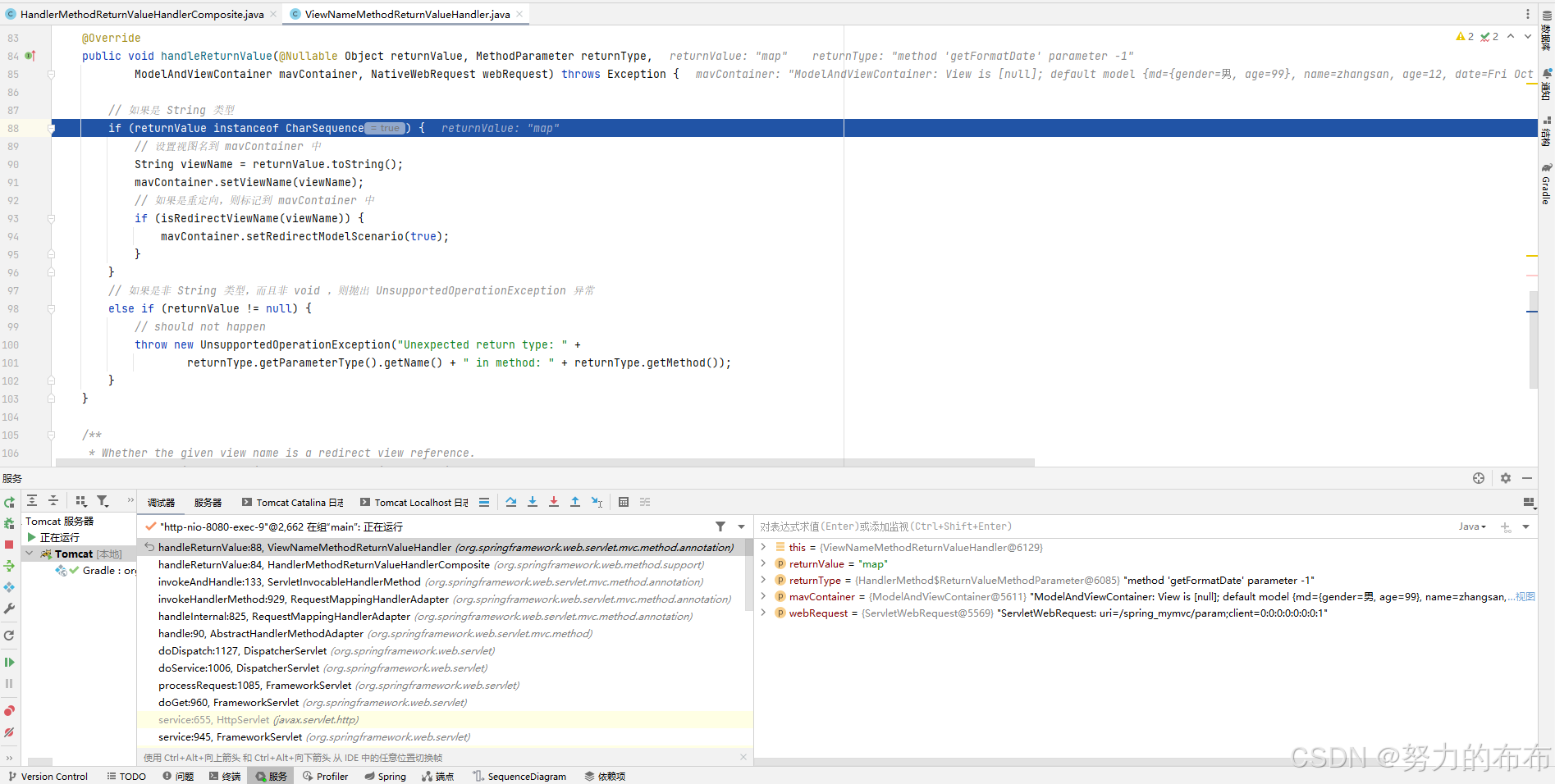
Task: Open the editor tabs more-options menu
Action: [x=1527, y=14]
